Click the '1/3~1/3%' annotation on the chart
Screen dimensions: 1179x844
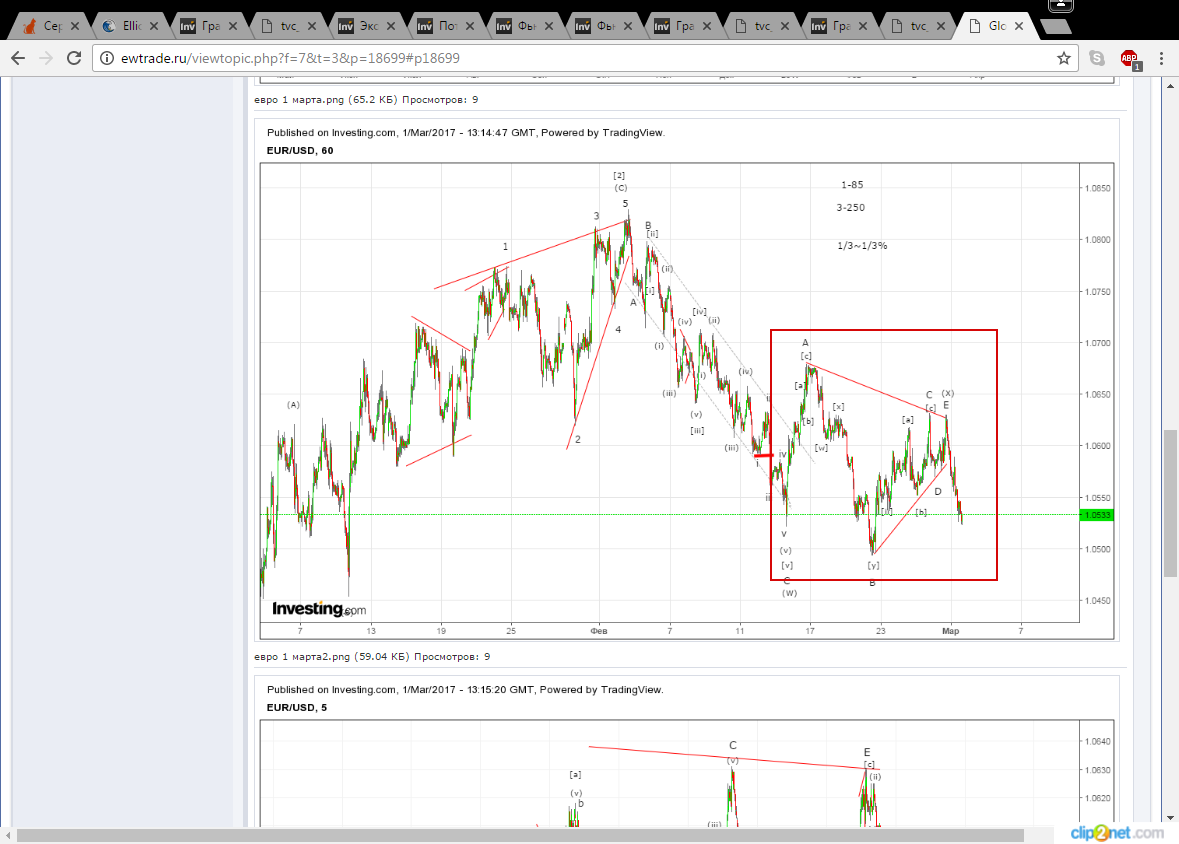pyautogui.click(x=862, y=246)
